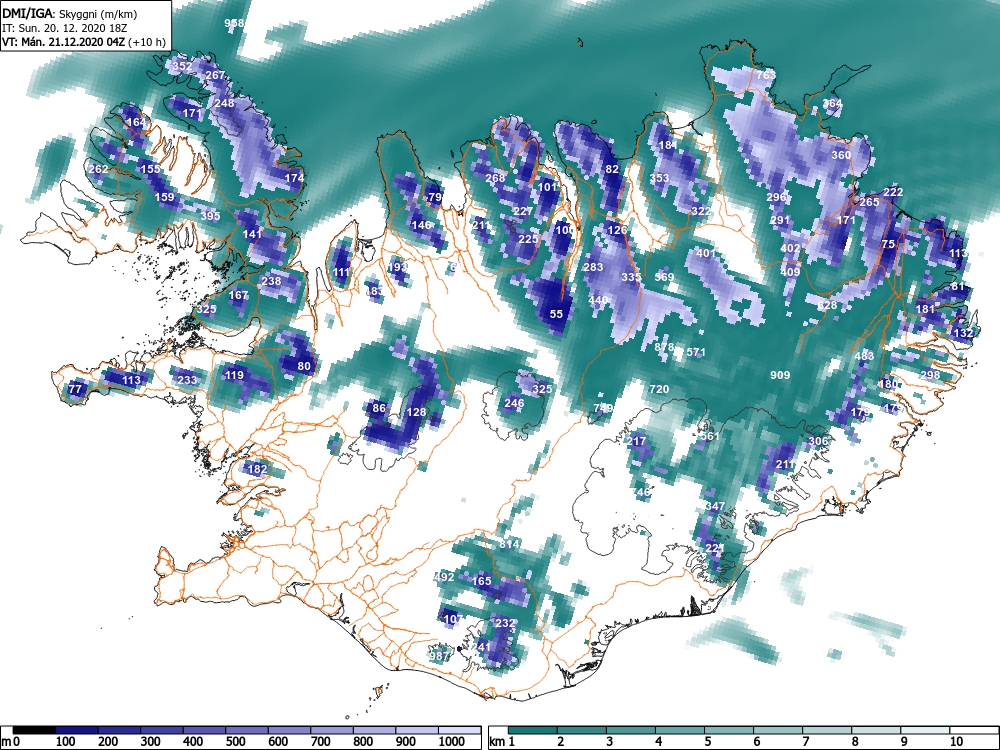Click the 958 visibility value at the top
This screenshot has width=1000, height=750.
(234, 24)
